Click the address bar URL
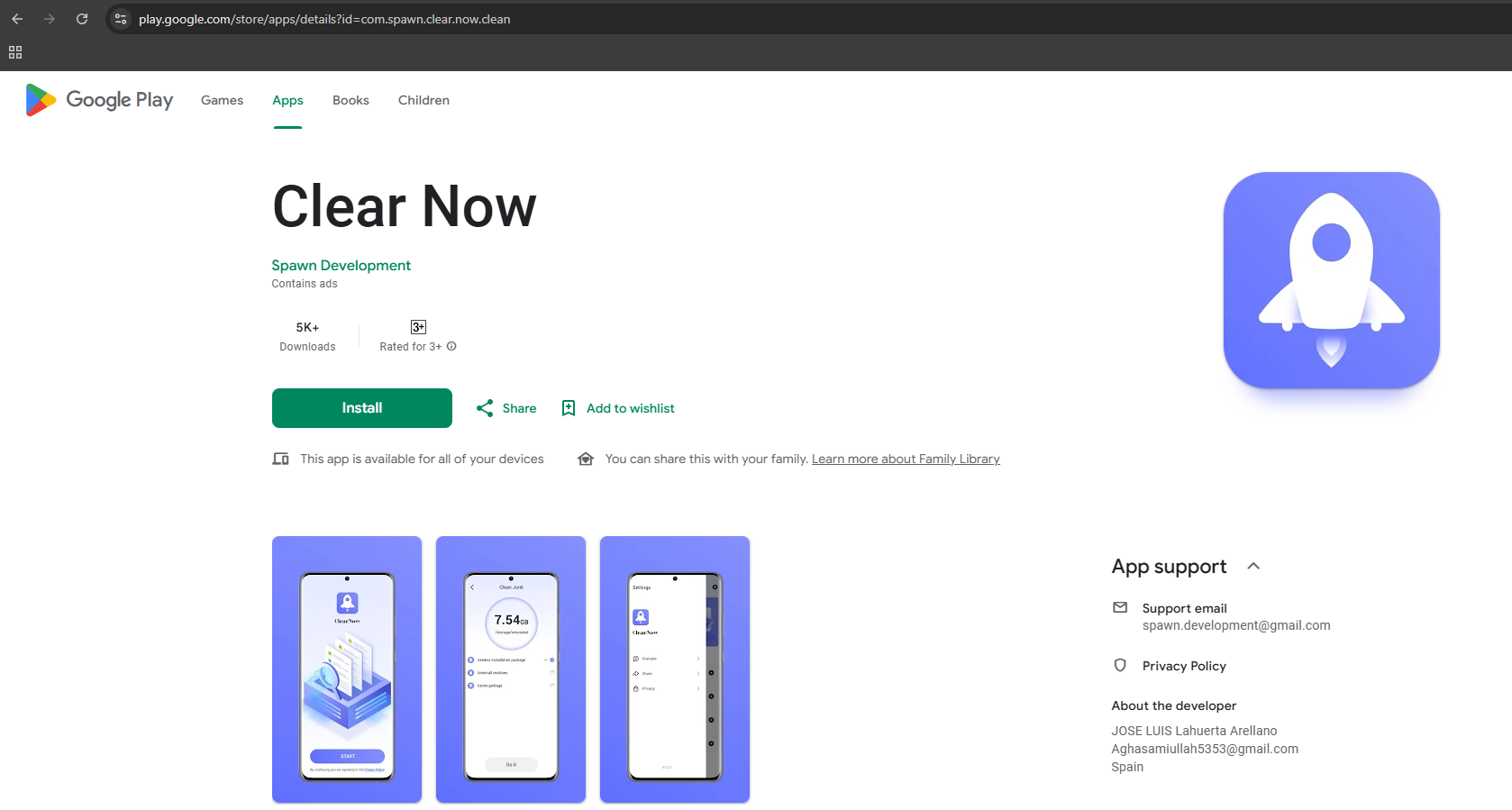The width and height of the screenshot is (1512, 810). pos(324,19)
